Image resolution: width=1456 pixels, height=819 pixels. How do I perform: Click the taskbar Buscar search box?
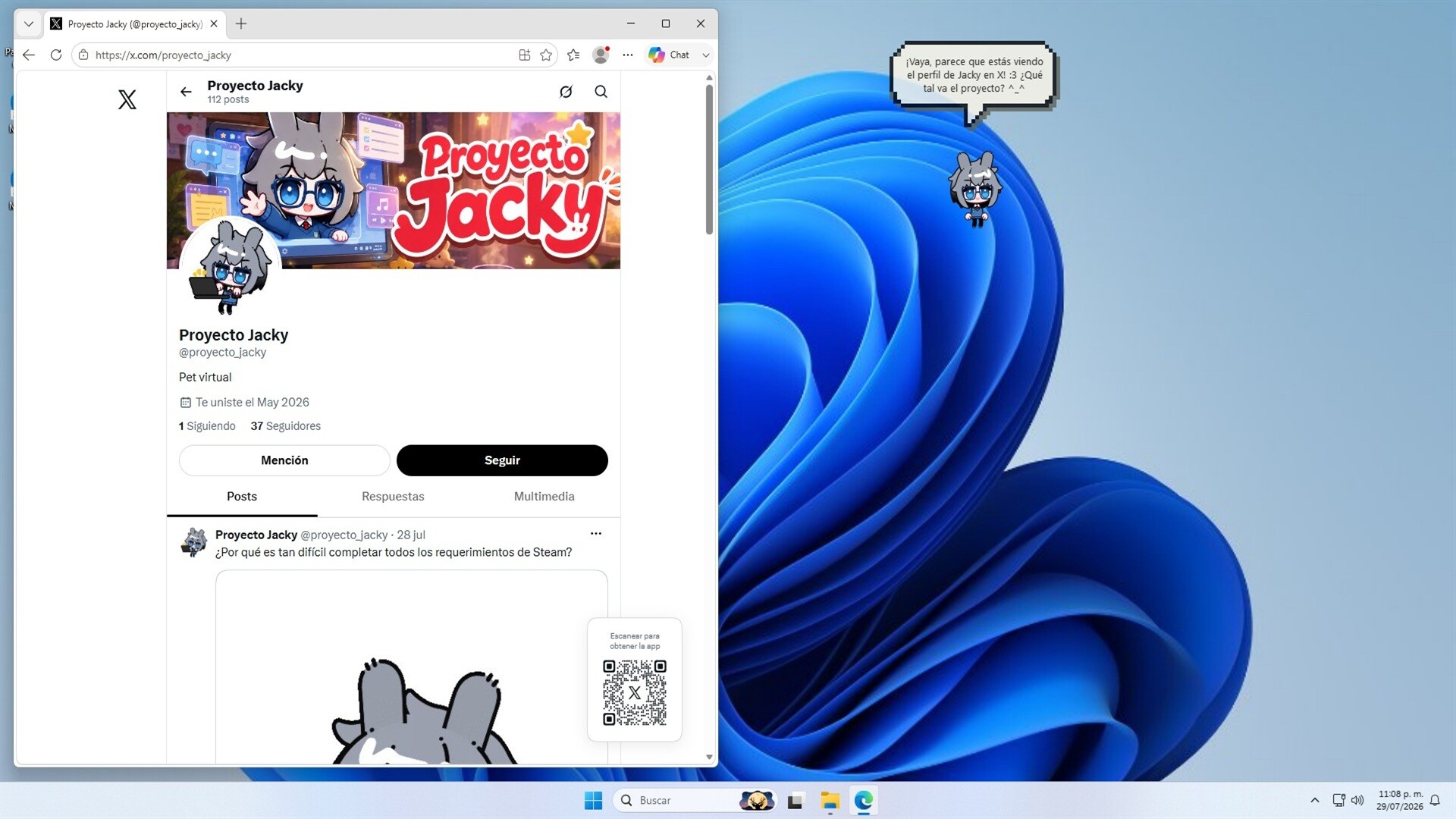pyautogui.click(x=695, y=800)
